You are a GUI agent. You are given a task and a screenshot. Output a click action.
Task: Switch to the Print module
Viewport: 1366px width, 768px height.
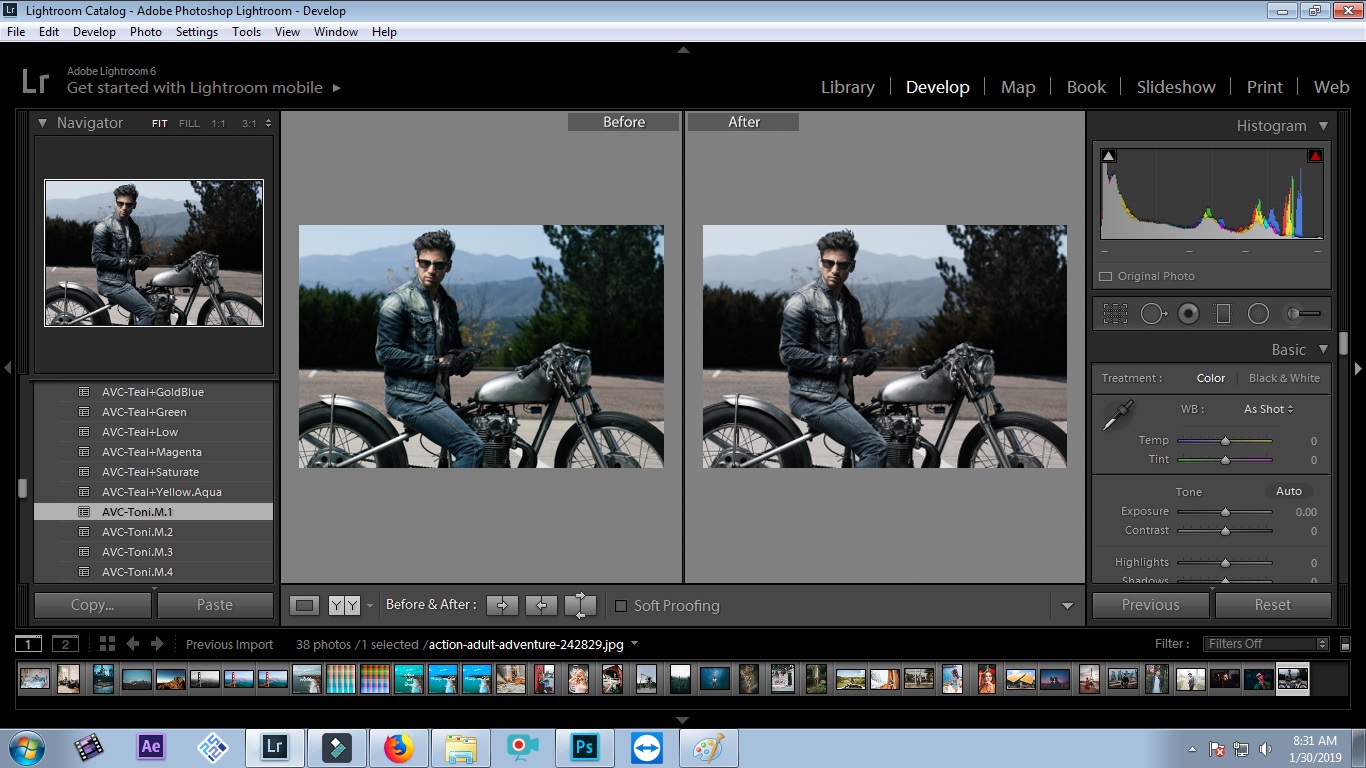[1264, 87]
